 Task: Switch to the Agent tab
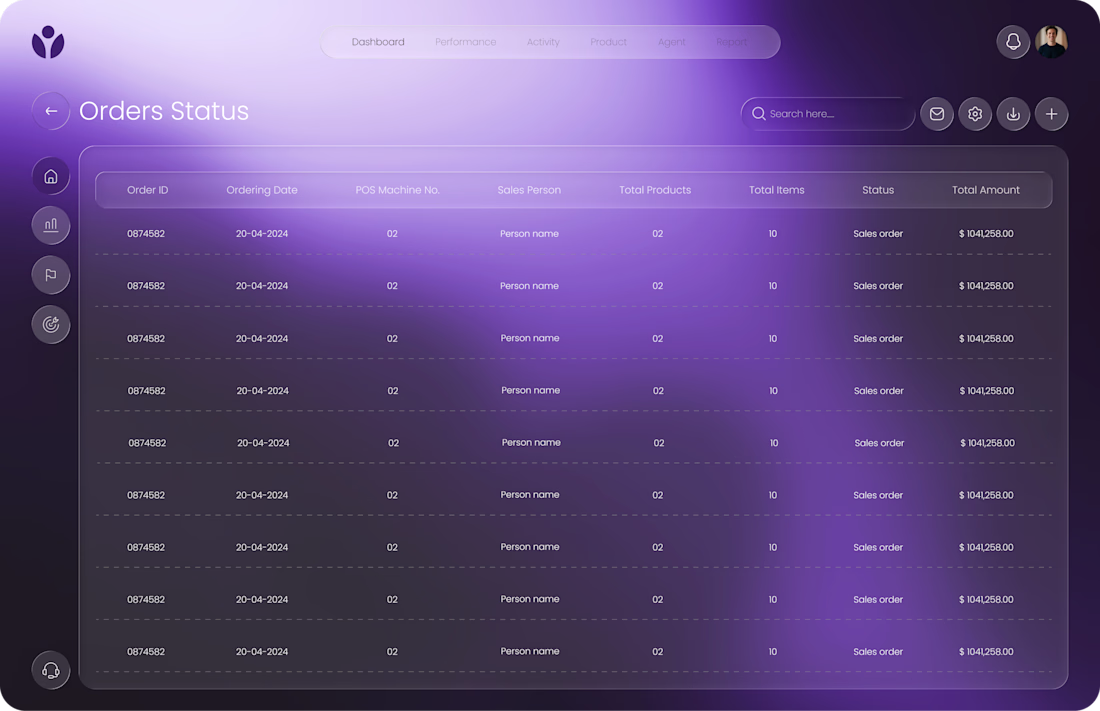coord(671,42)
